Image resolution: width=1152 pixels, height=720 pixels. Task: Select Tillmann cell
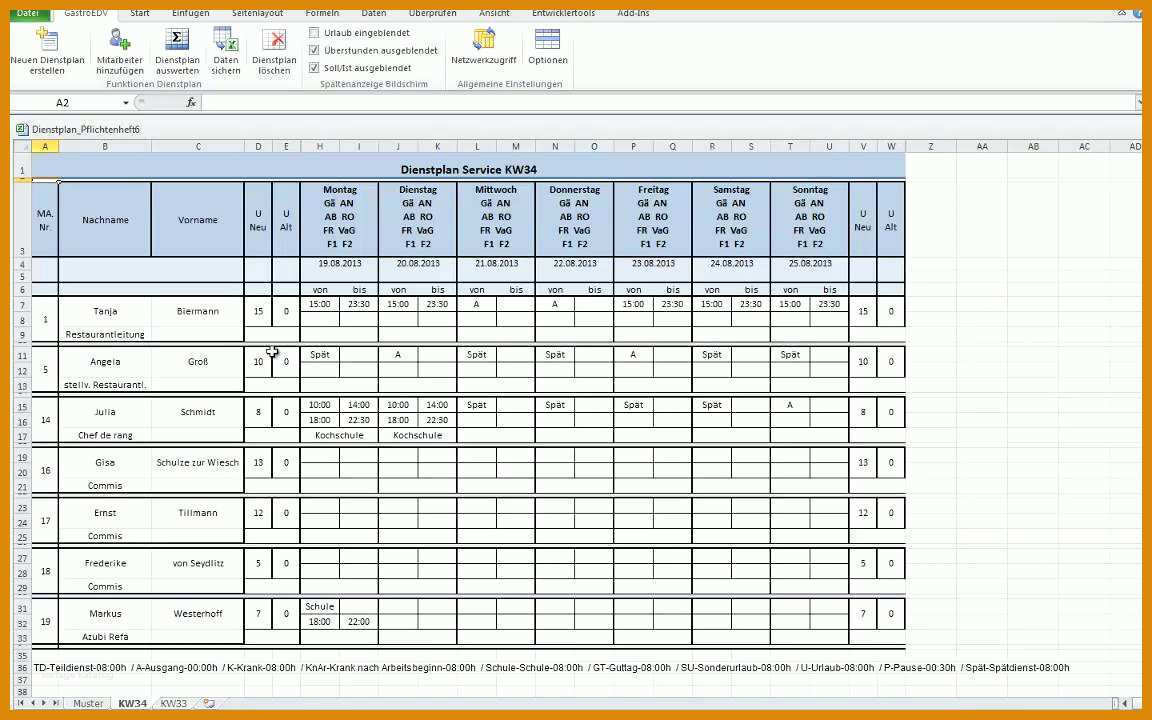point(198,513)
